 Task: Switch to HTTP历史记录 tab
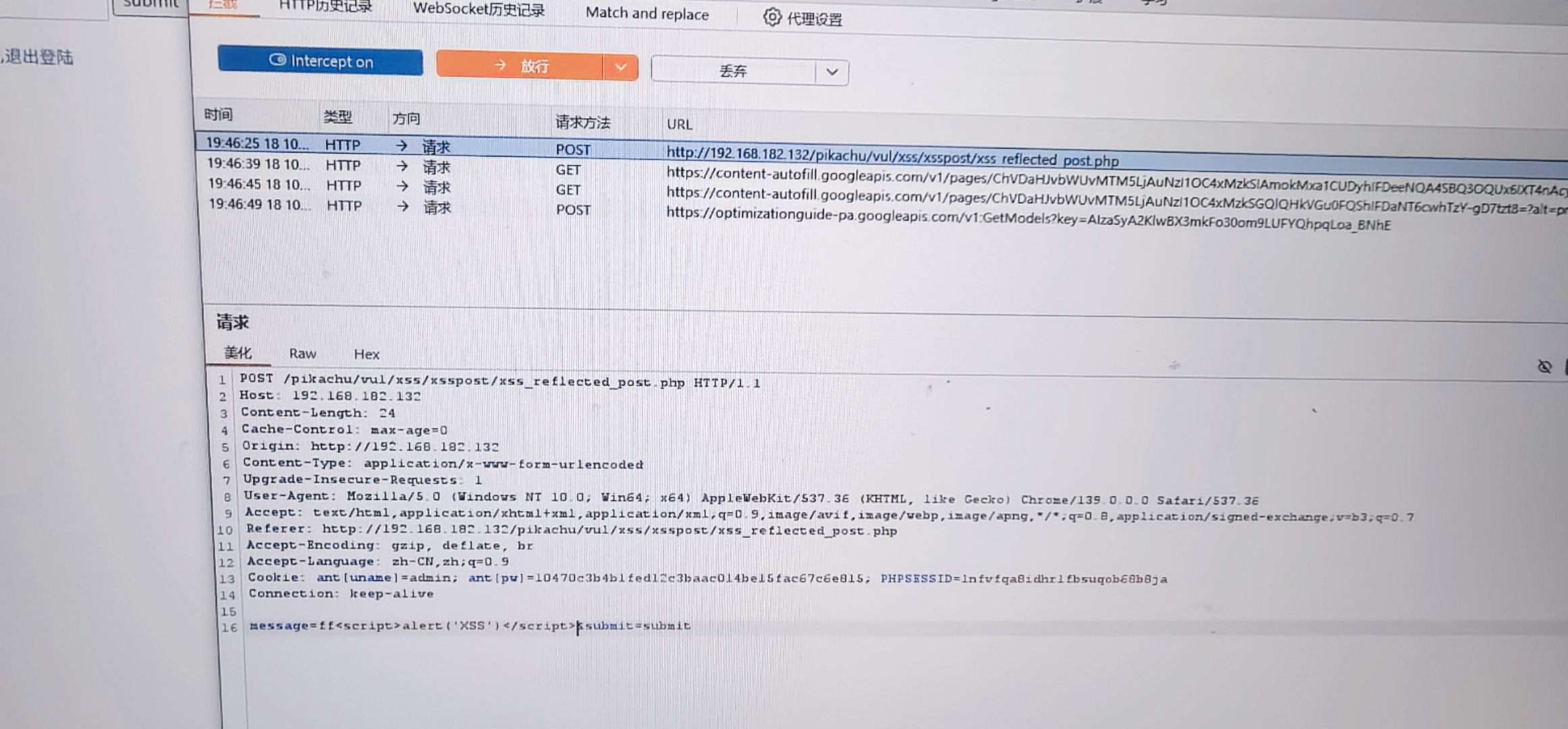point(325,6)
